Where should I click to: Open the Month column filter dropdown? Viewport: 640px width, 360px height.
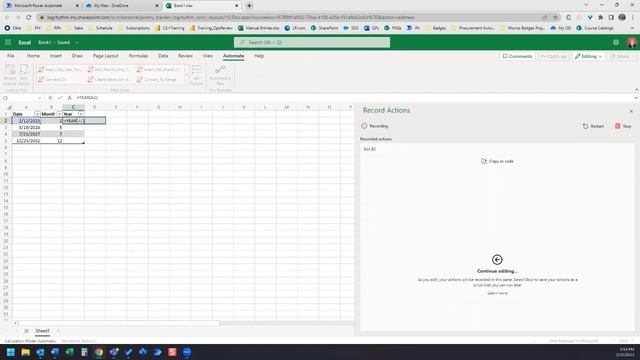pos(59,114)
